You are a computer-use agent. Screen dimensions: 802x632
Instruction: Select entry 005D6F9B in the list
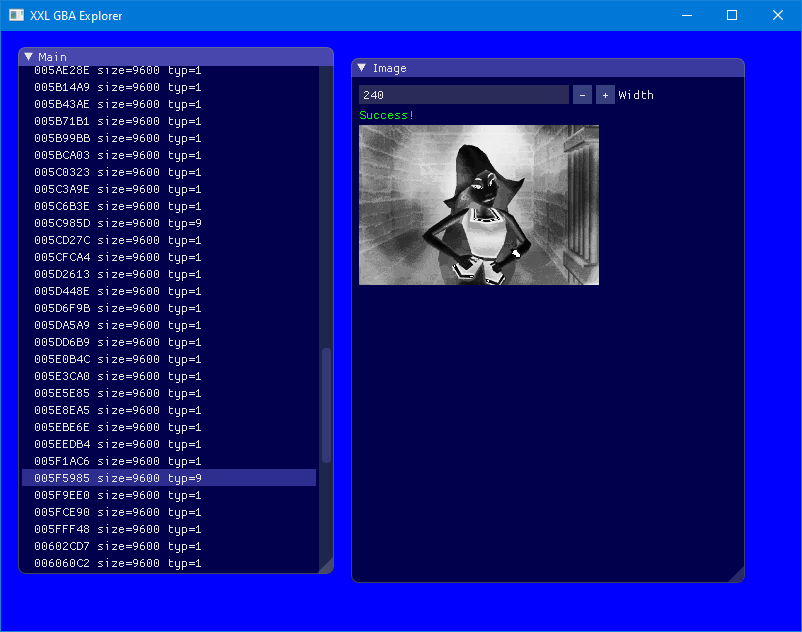pyautogui.click(x=169, y=308)
